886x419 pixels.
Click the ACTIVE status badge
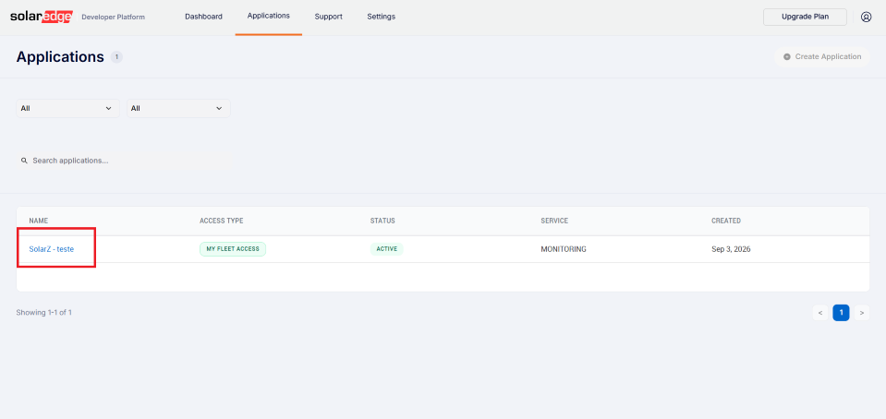tap(387, 249)
